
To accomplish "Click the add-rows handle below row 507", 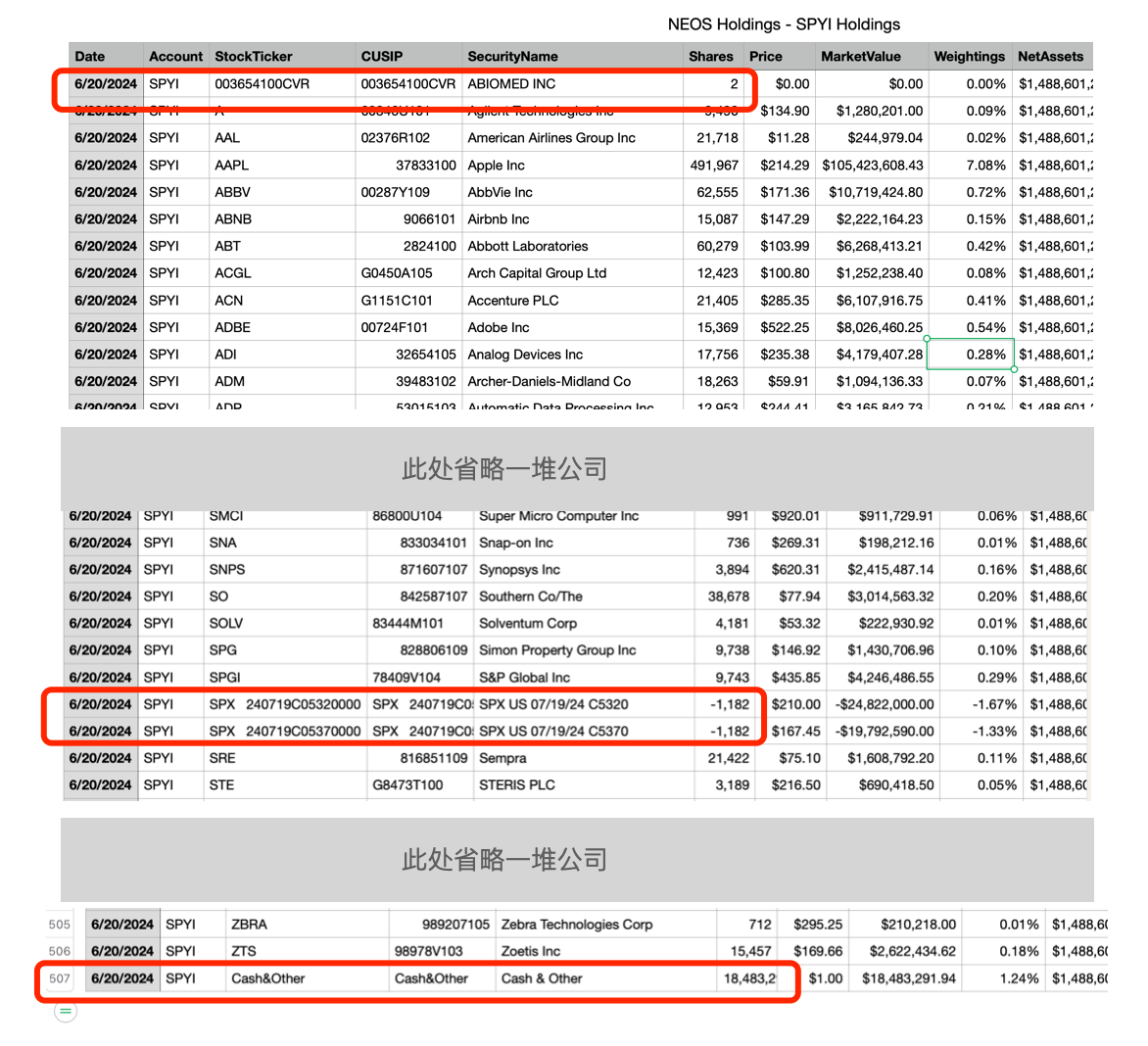I will click(66, 1012).
